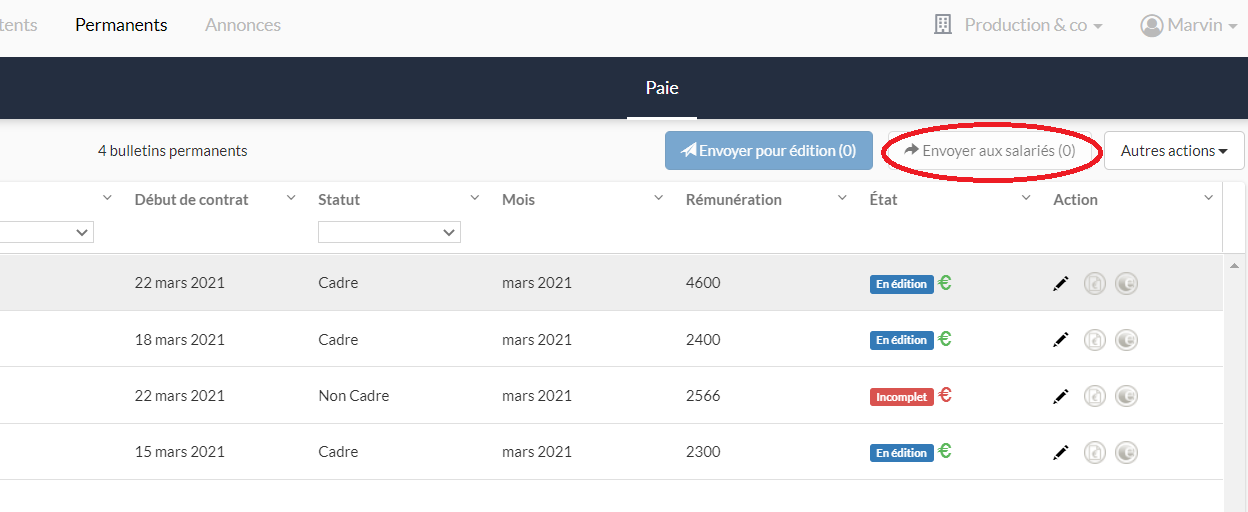Screen dimensions: 1248x512
Task: Click the grey euro coin icon in the 2300 row
Action: click(x=1127, y=453)
